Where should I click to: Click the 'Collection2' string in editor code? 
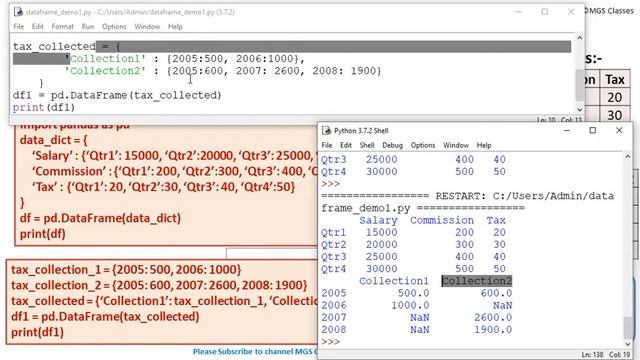105,71
